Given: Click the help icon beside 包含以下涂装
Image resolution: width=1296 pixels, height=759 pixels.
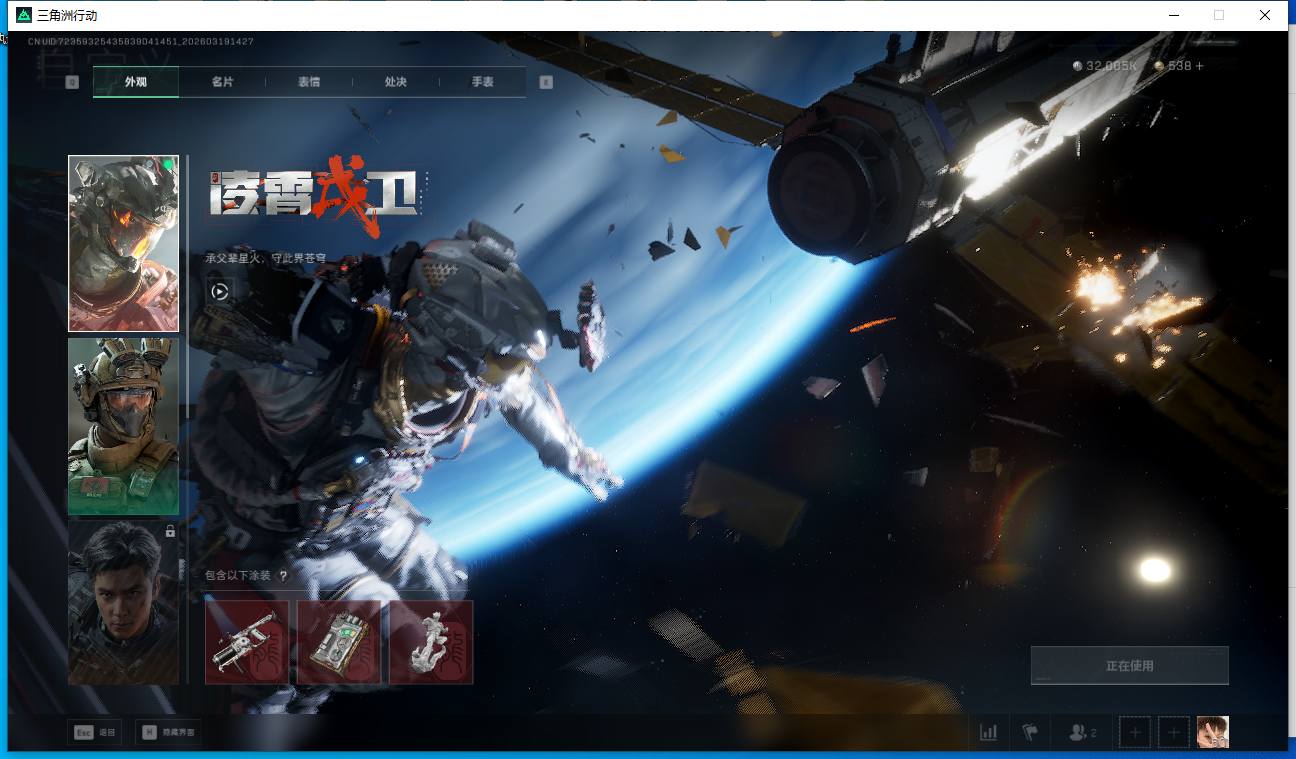Looking at the screenshot, I should [283, 576].
